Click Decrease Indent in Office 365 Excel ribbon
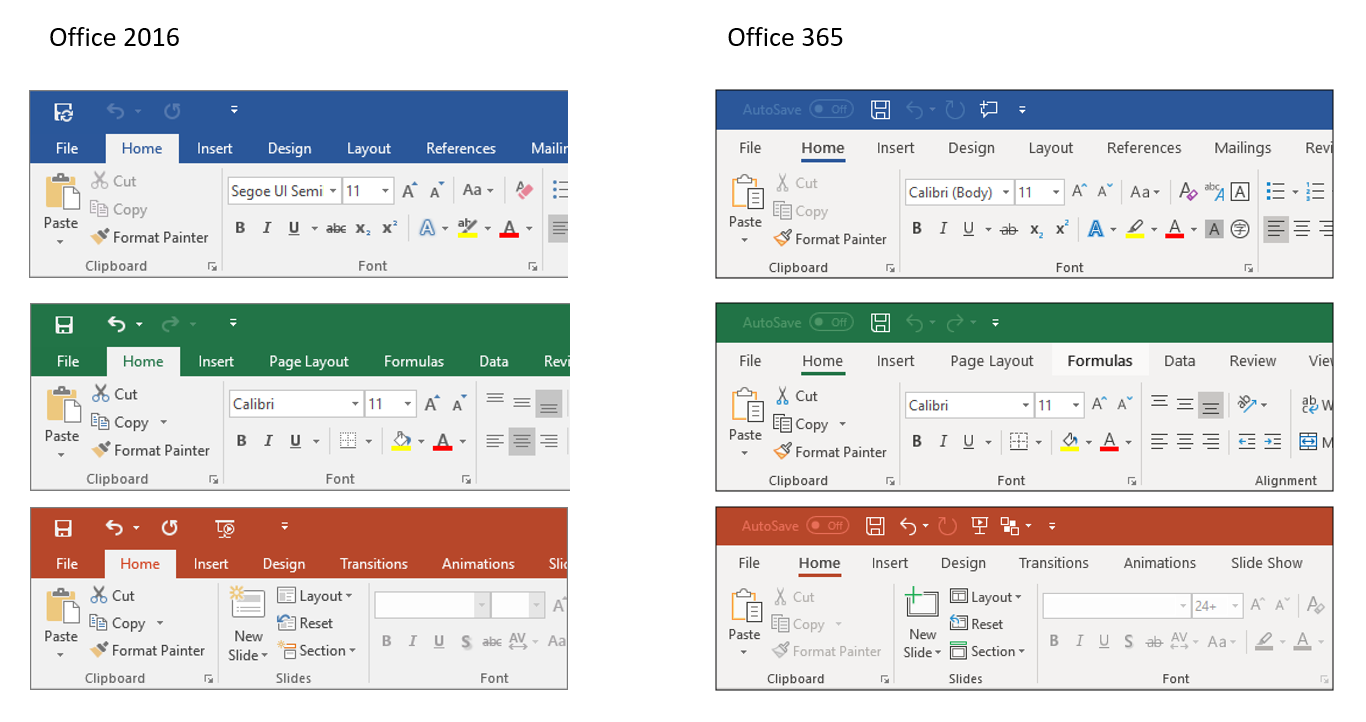Viewport: 1366px width, 722px height. click(1247, 441)
